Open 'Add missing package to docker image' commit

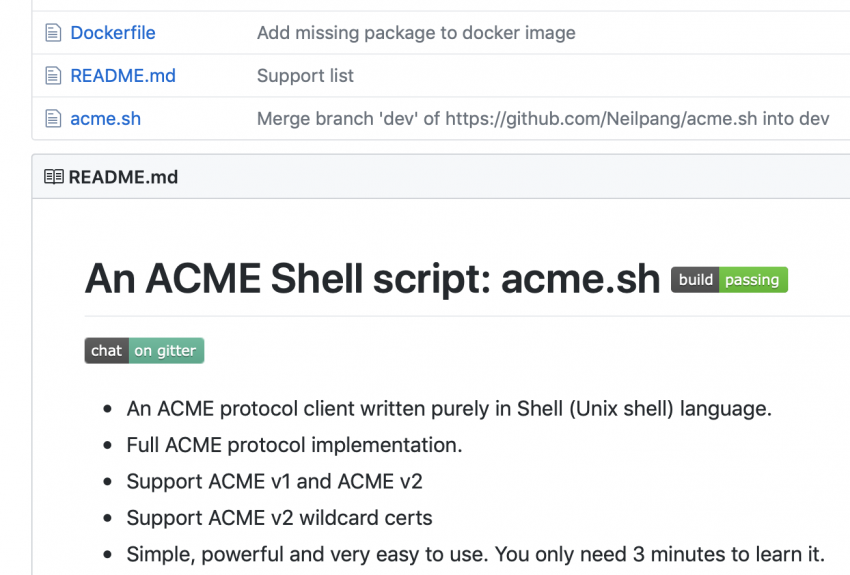(416, 33)
